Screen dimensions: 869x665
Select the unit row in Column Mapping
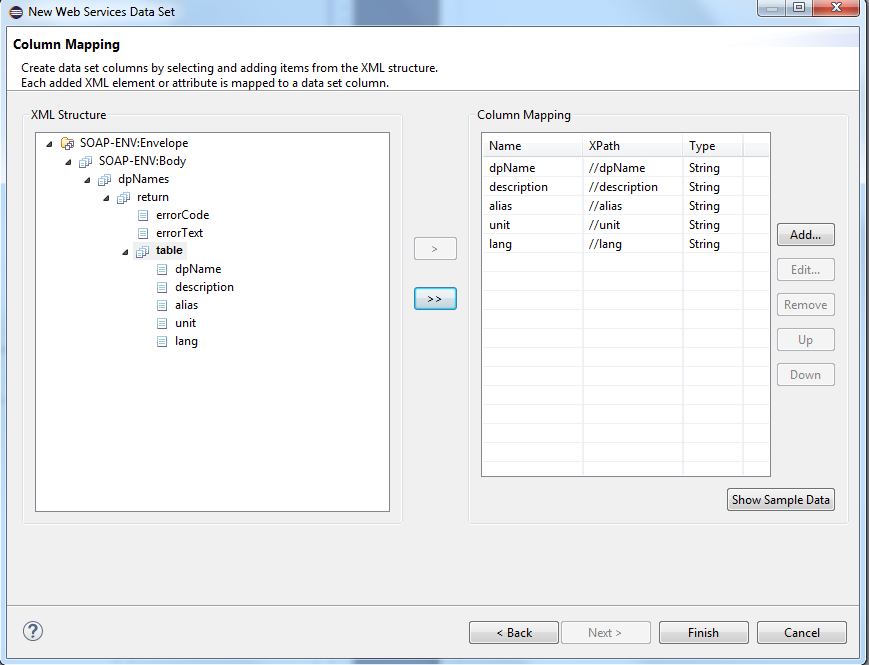point(625,225)
